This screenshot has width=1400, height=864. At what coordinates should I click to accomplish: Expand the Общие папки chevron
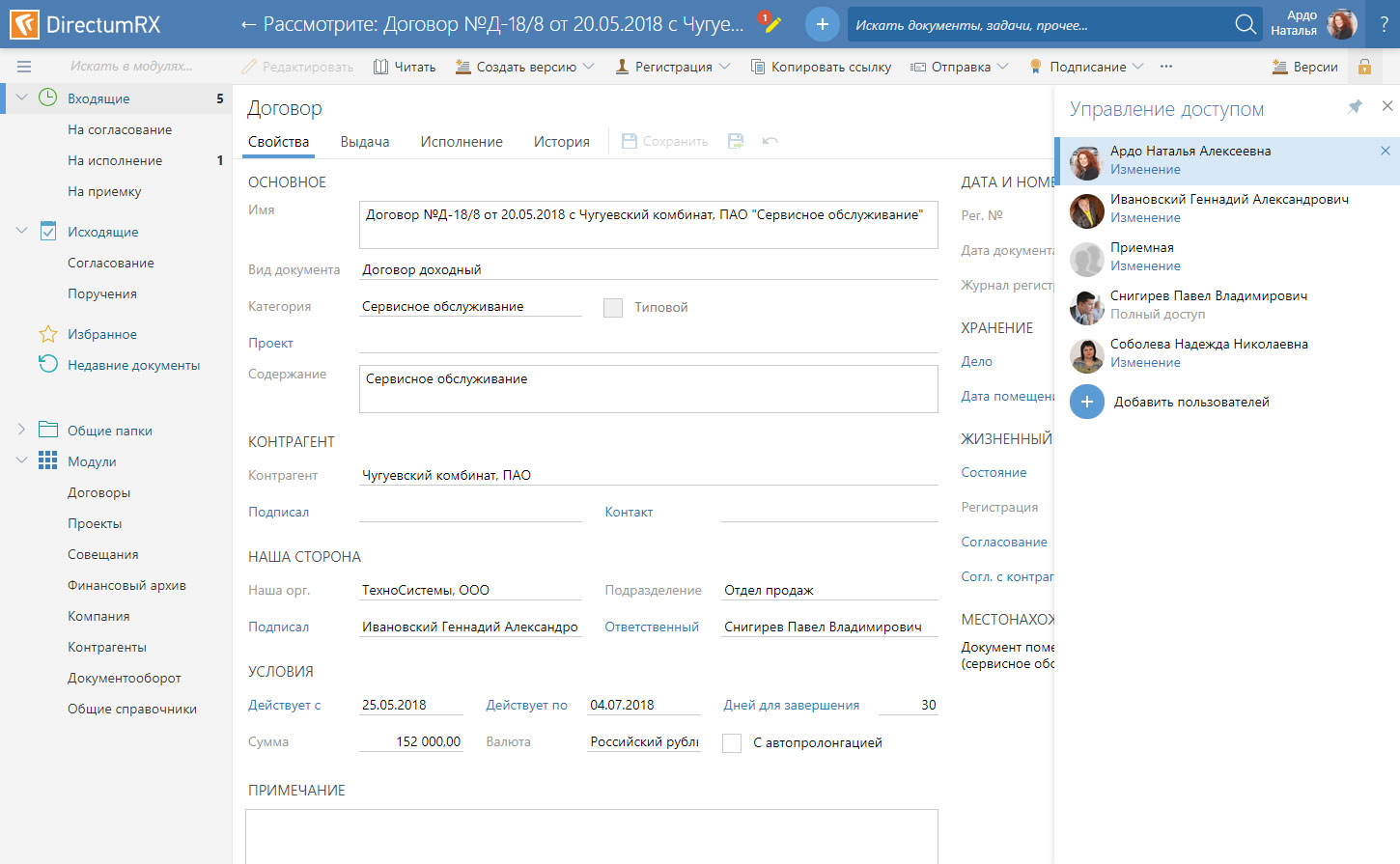(21, 430)
